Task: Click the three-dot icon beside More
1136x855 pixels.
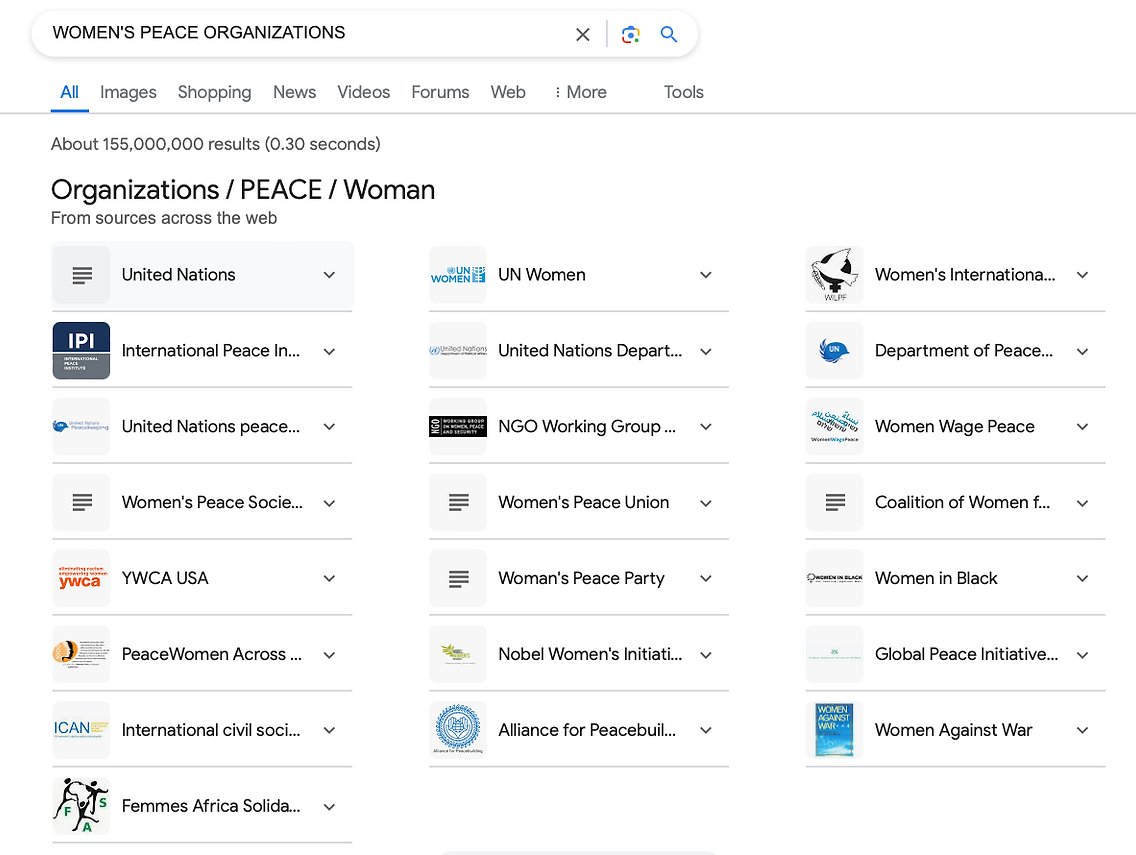Action: (x=557, y=92)
